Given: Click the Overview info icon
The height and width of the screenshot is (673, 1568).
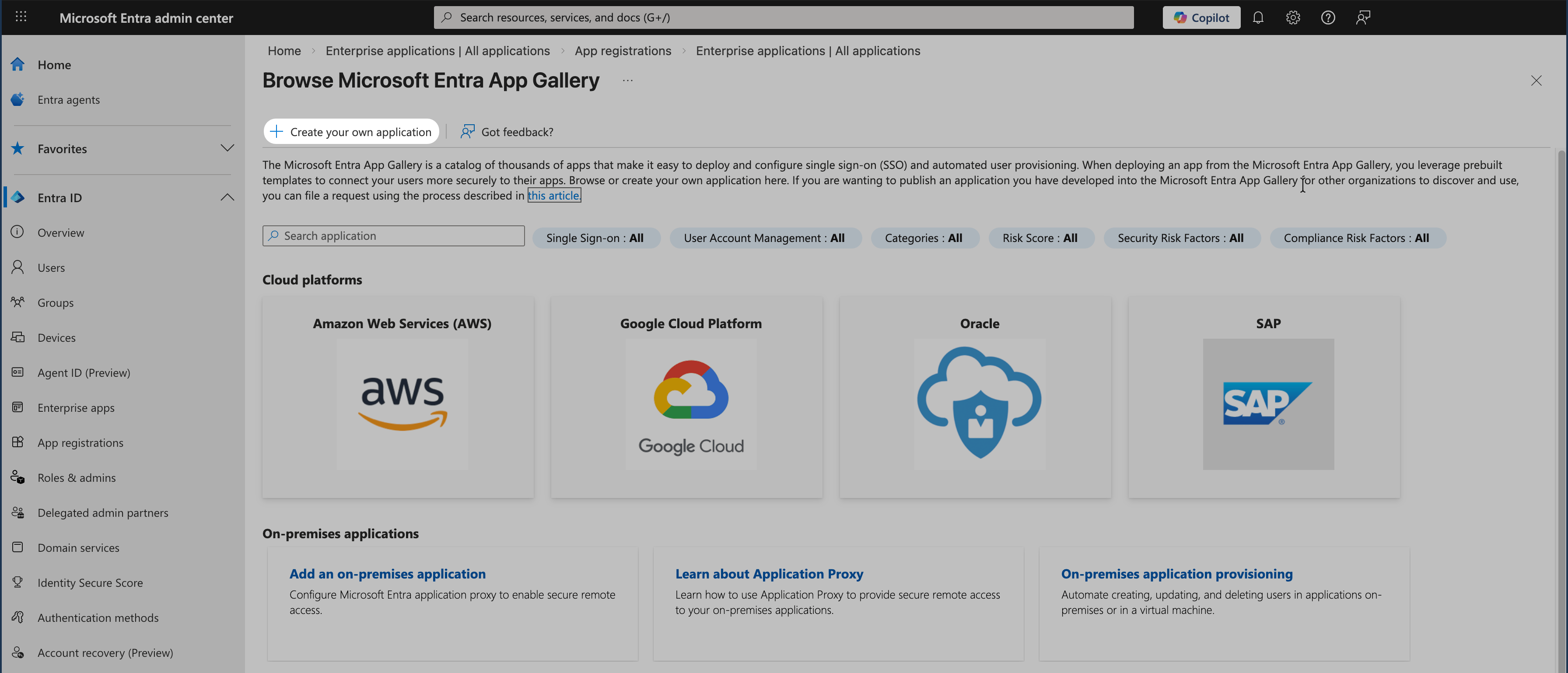Looking at the screenshot, I should 17,232.
